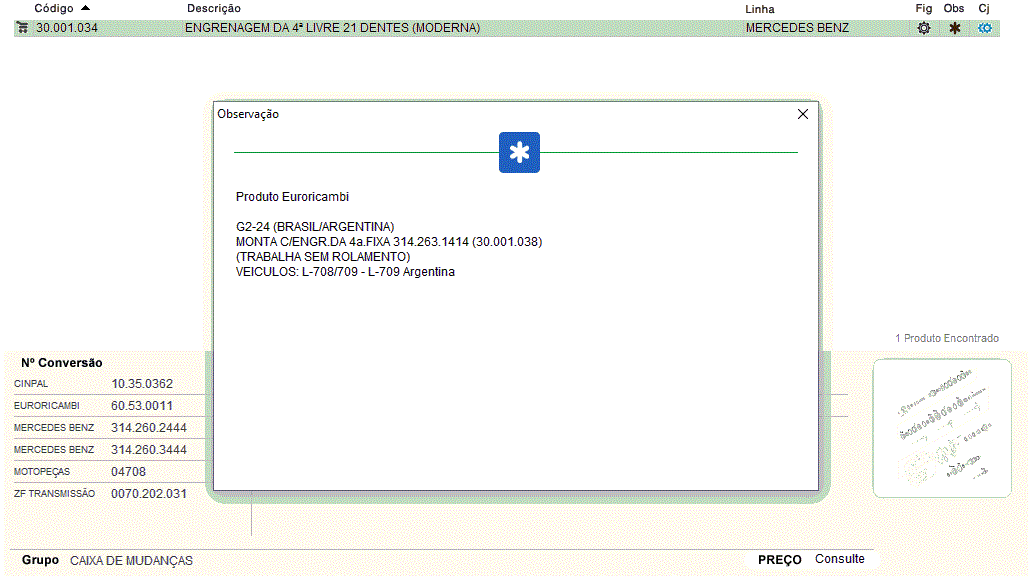Click the CAIXA DE MUDANÇAS group label
1036x584 pixels.
coord(131,561)
